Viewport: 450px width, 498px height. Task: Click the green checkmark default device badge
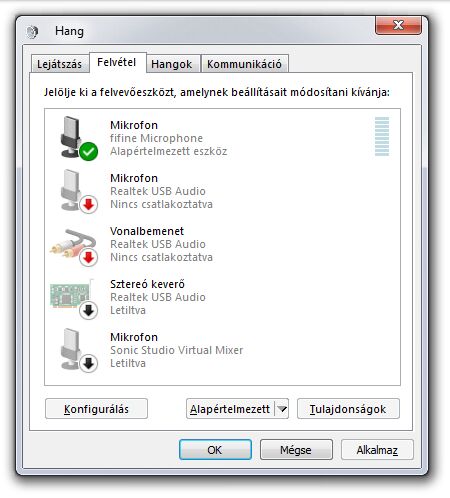89,152
